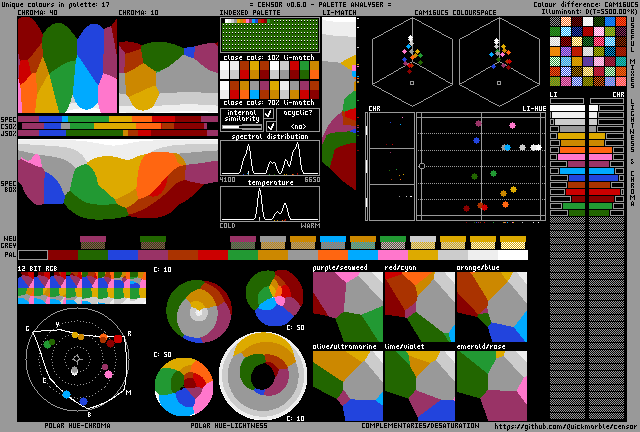The image size is (640, 432).
Task: Tick the upper internal similarity checkbox
Action: 269,114
